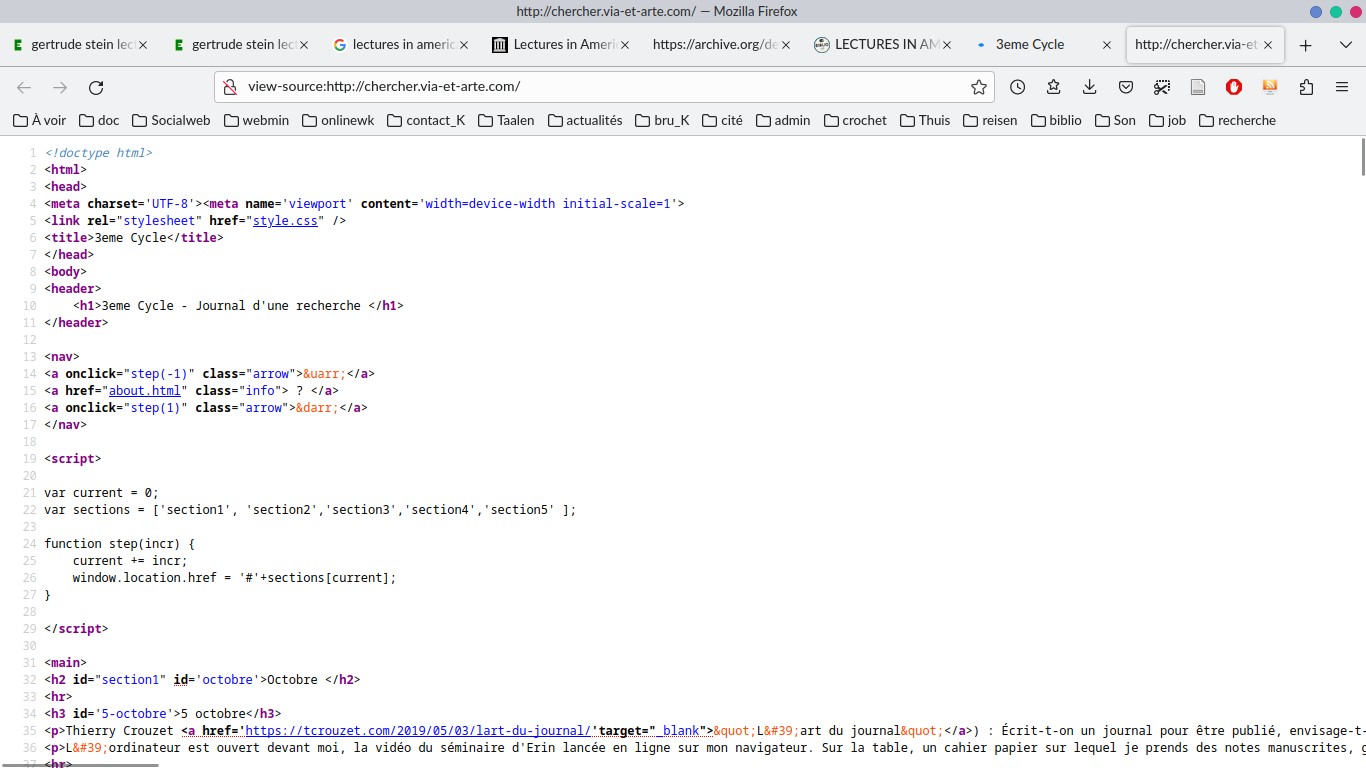Open the Taalen bookmarks folder

coord(506,120)
